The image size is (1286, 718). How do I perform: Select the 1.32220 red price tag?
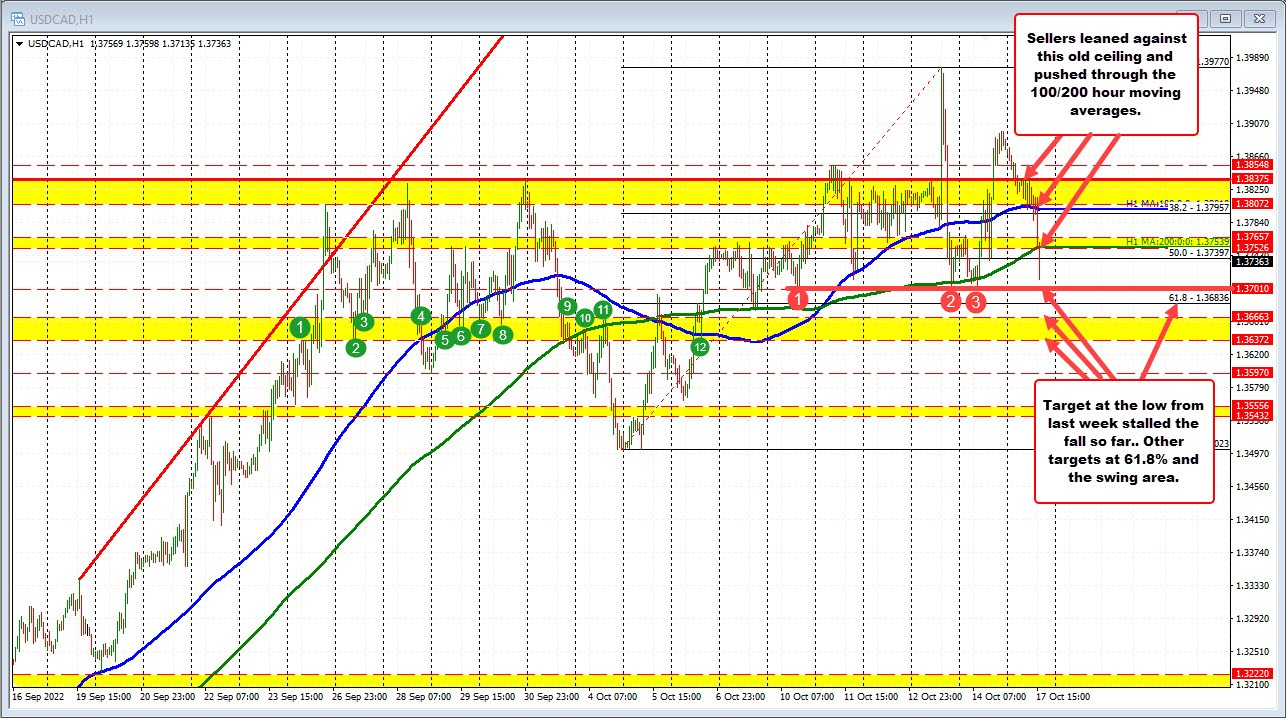tap(1253, 675)
